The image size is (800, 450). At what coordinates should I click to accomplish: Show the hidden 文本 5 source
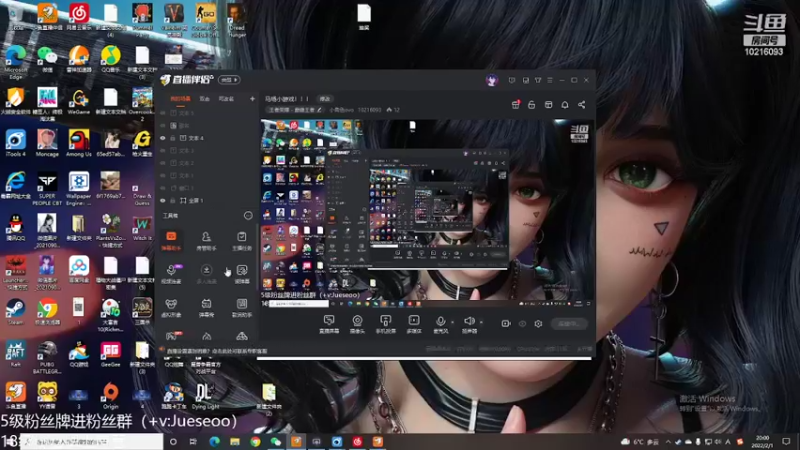[163, 113]
